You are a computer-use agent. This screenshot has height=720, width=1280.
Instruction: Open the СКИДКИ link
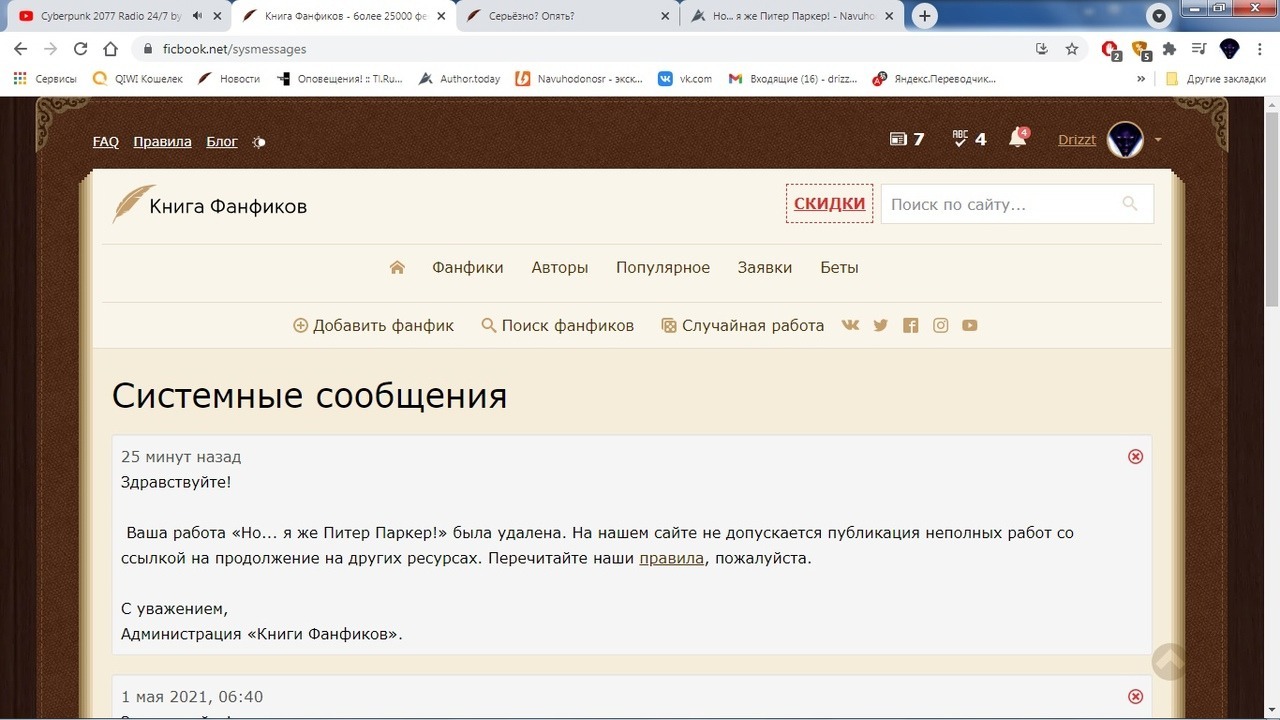(x=828, y=203)
